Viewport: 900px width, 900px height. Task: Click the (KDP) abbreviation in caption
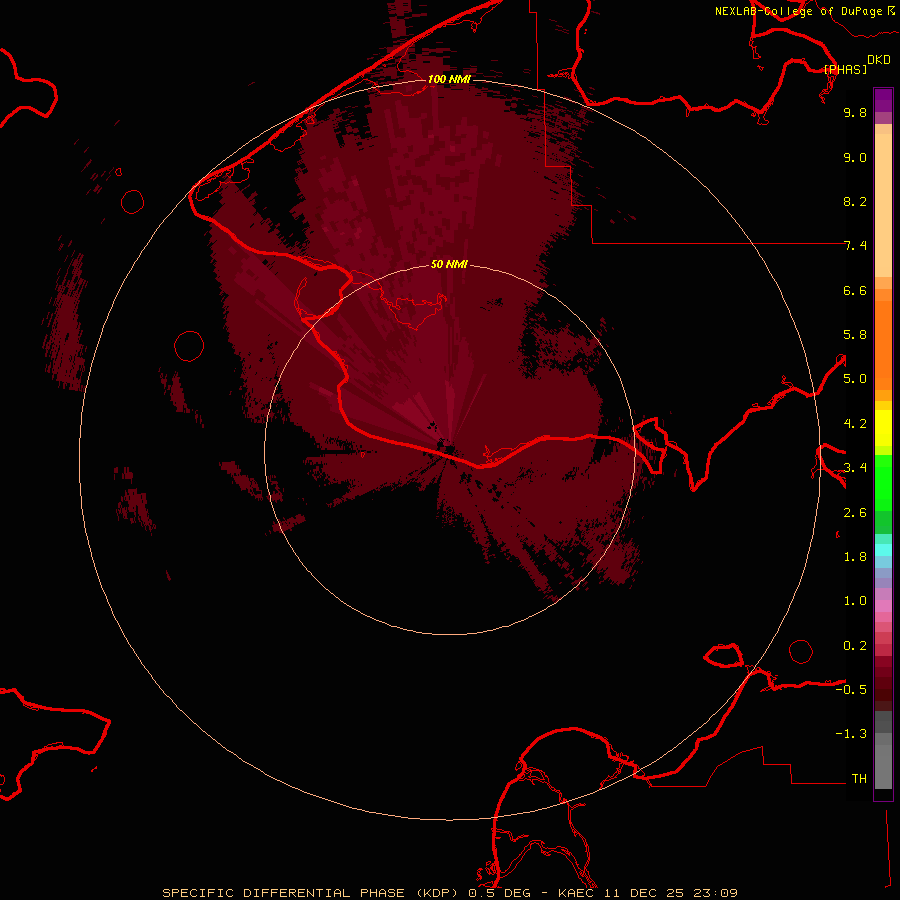coord(437,893)
